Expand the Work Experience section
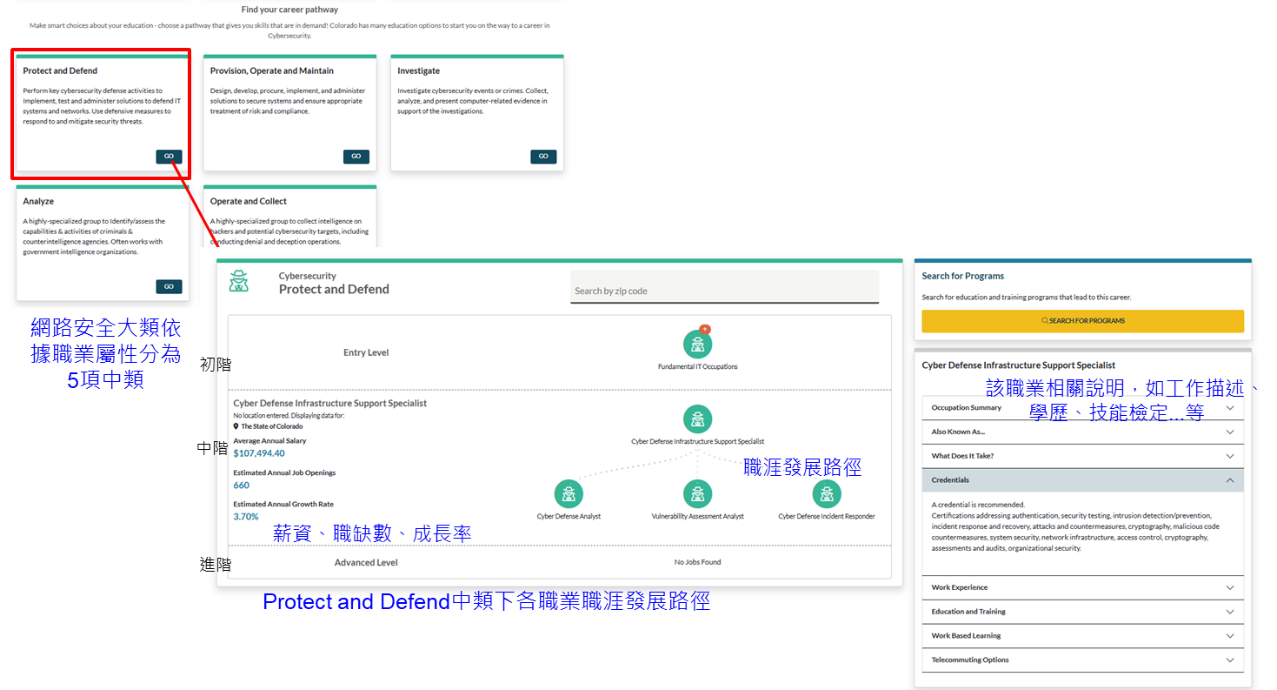The image size is (1277, 690). point(1082,588)
